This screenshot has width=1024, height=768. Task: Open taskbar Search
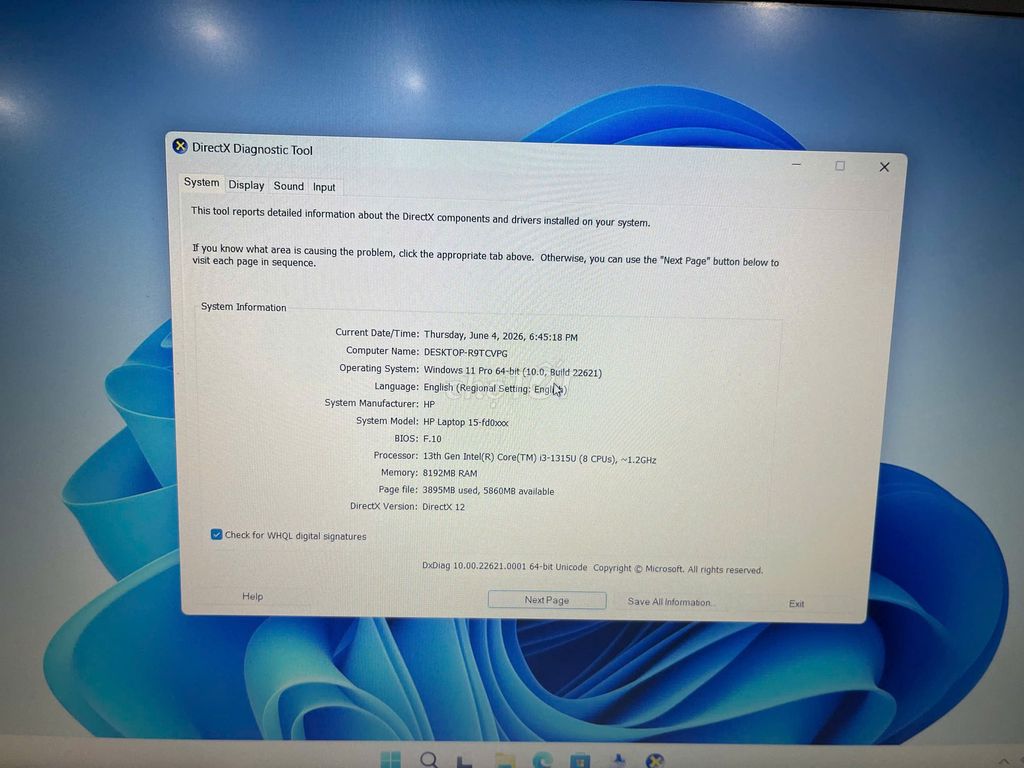click(429, 760)
